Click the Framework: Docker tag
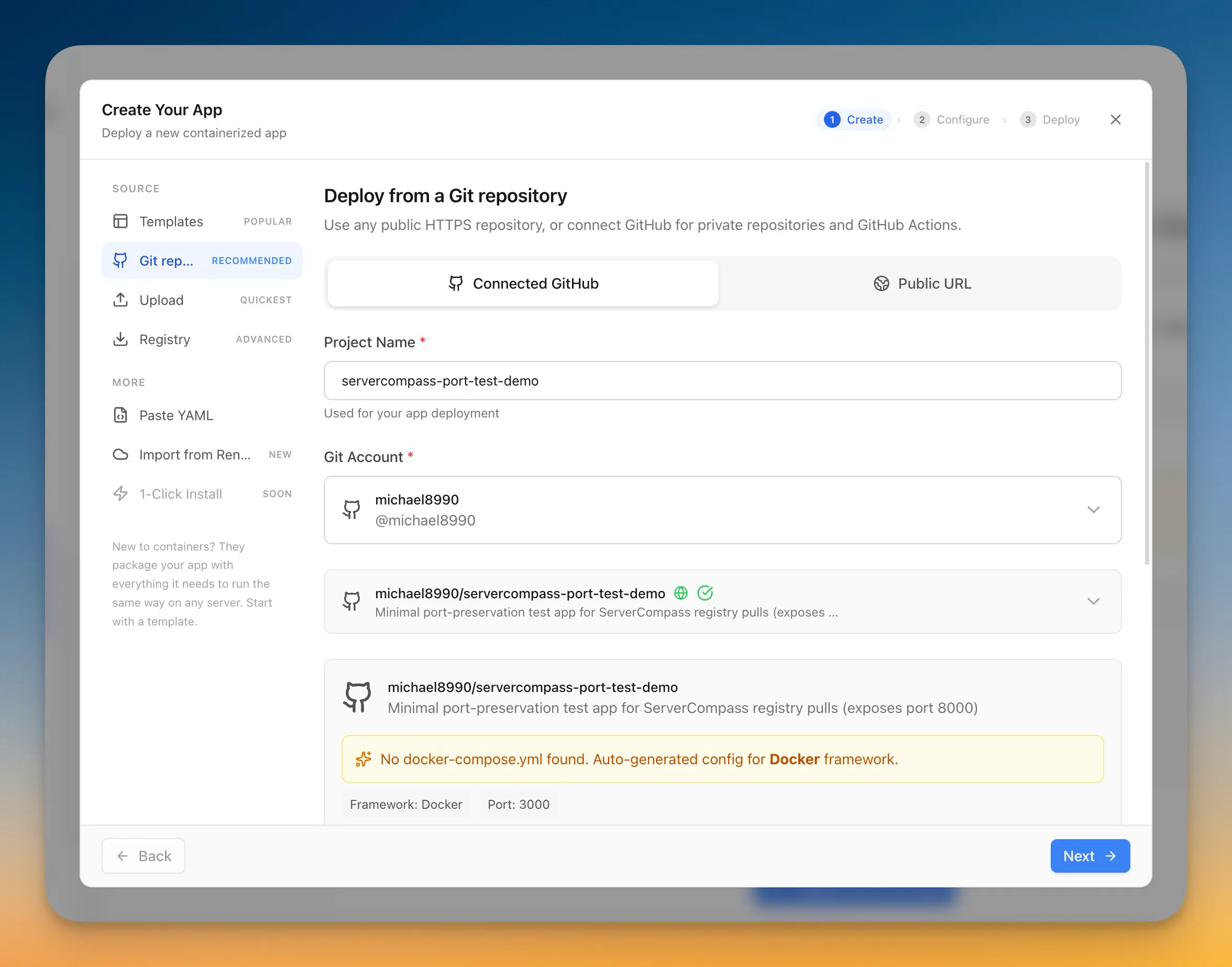 click(406, 804)
